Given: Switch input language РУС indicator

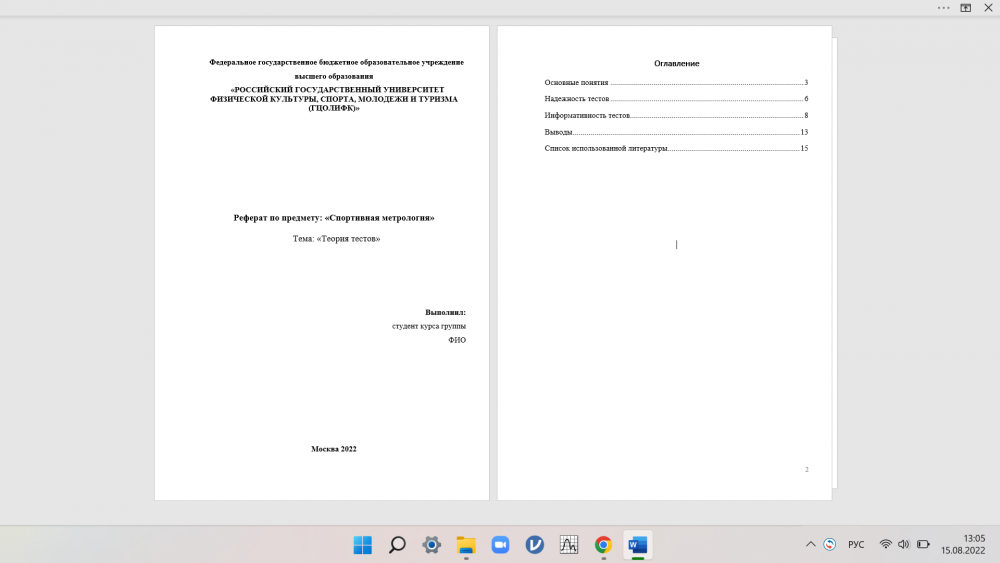Looking at the screenshot, I should pos(856,545).
